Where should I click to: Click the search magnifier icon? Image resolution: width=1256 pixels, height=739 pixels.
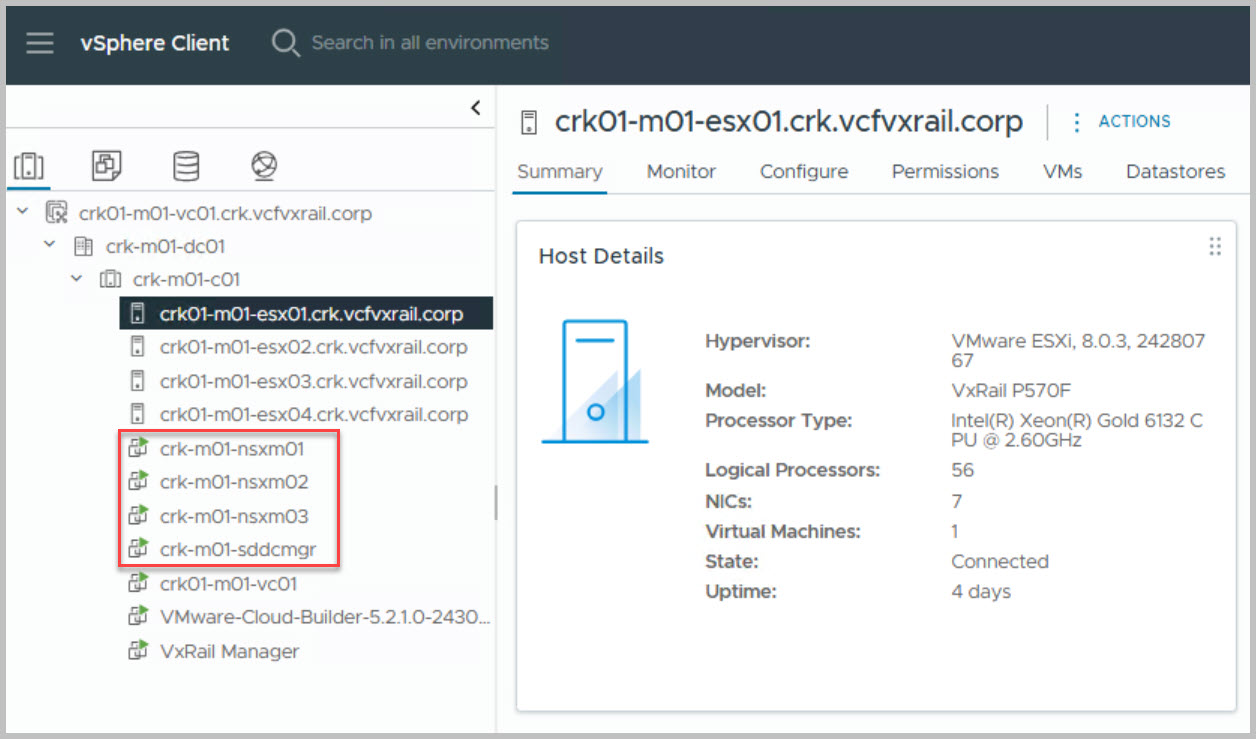click(x=286, y=44)
